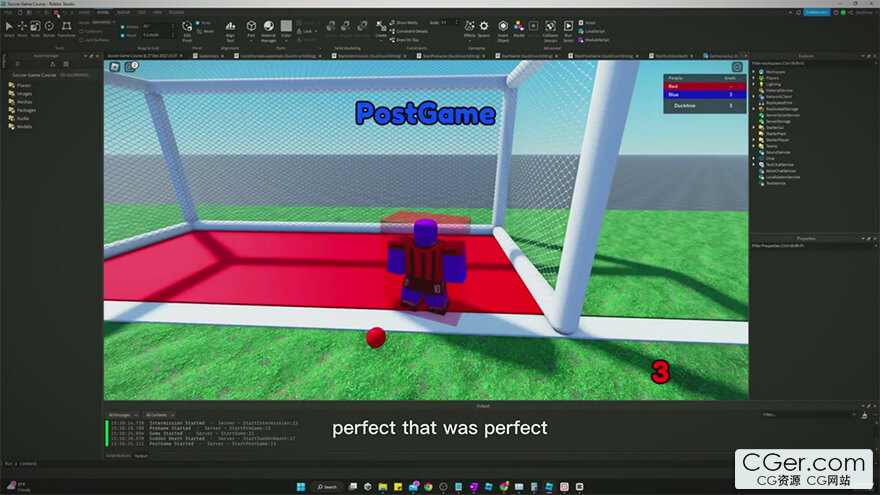Open Collision Groups editor
The height and width of the screenshot is (495, 880).
[550, 28]
